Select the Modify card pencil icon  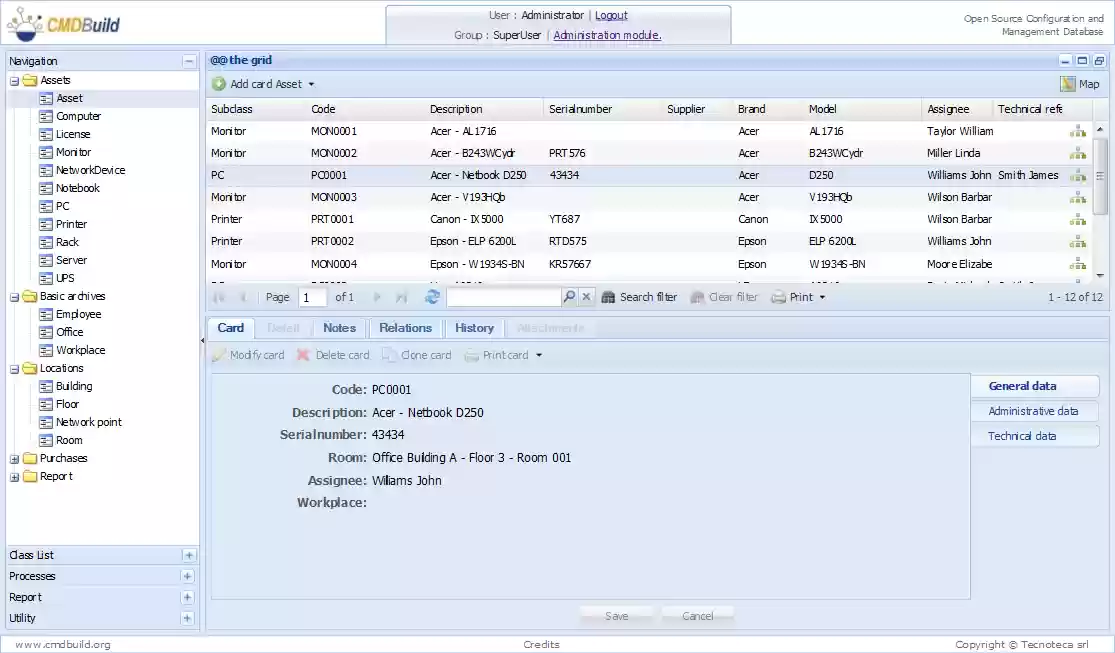(x=219, y=354)
